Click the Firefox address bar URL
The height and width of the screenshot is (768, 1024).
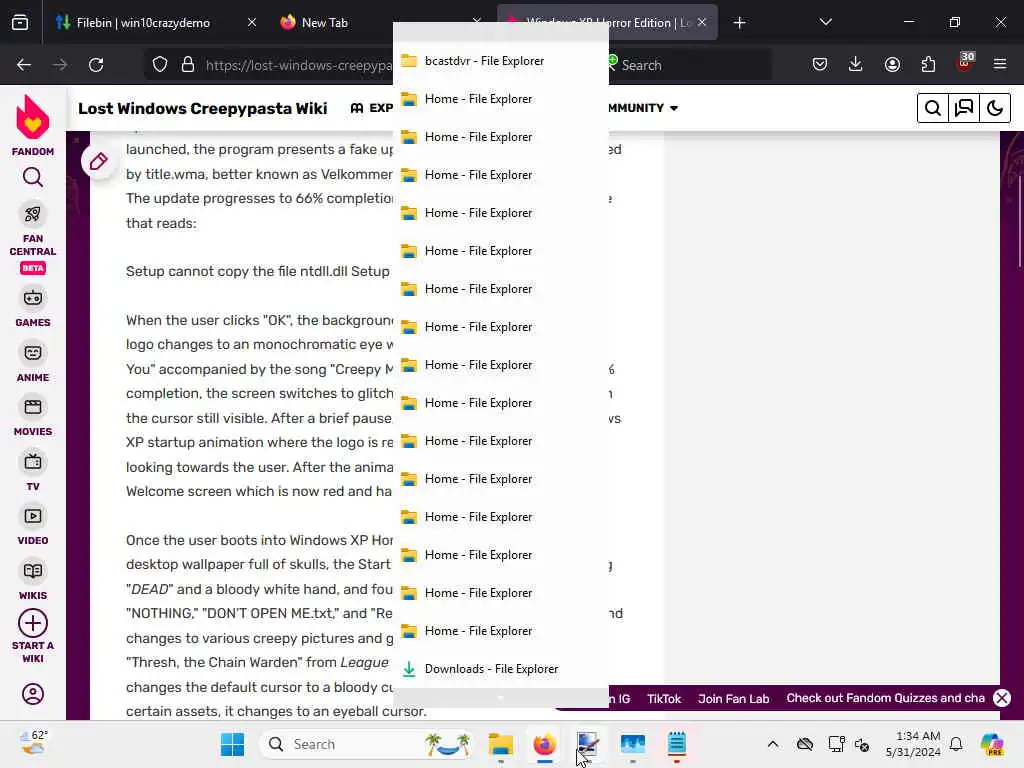coord(298,65)
